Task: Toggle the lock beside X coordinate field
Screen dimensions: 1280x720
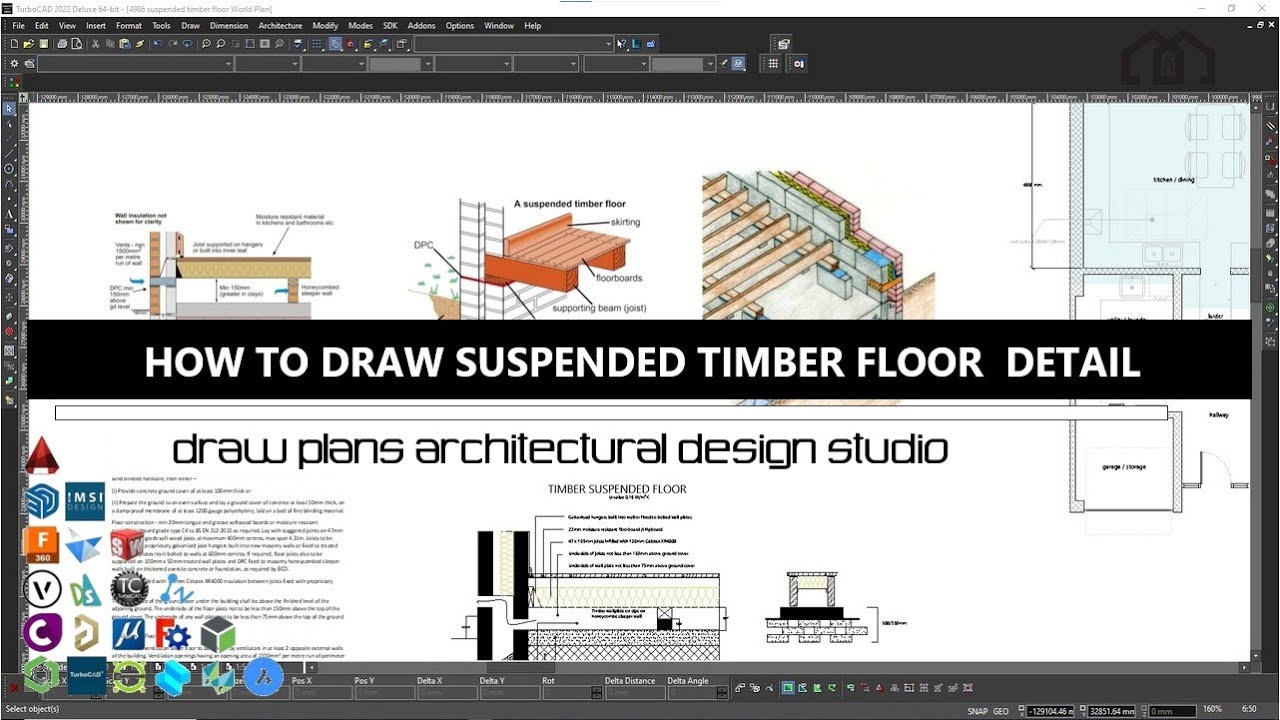Action: coord(1022,711)
